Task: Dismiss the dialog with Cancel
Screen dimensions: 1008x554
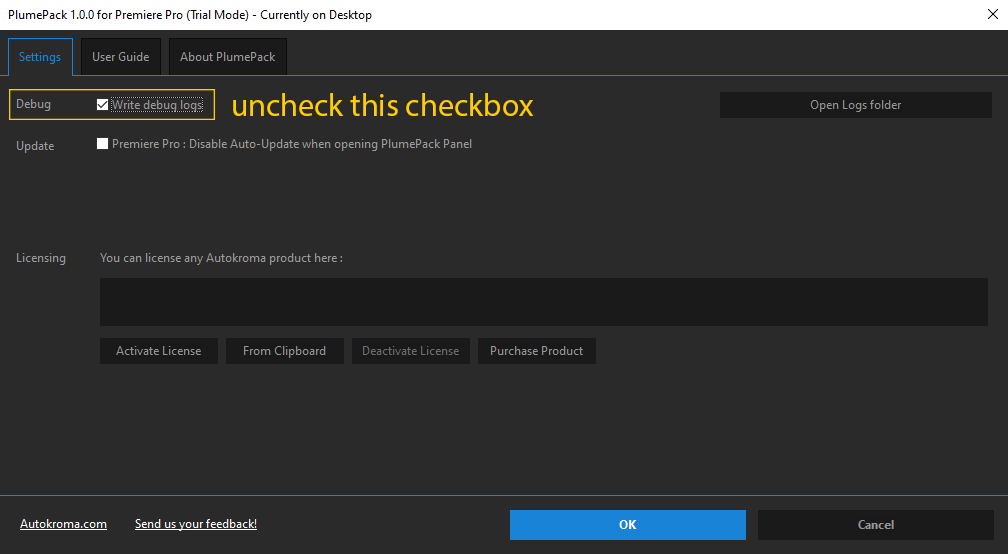Action: 875,525
